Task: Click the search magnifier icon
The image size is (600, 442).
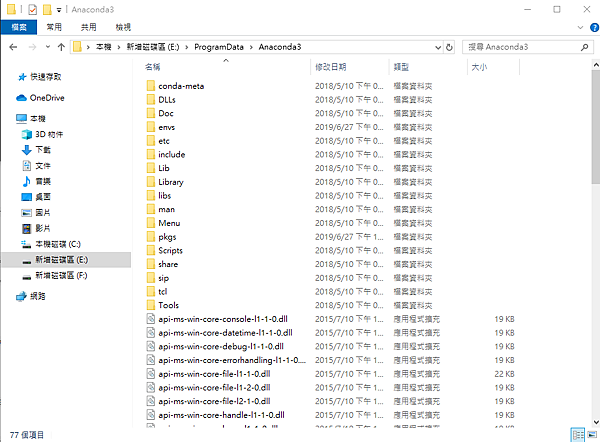Action: [584, 47]
